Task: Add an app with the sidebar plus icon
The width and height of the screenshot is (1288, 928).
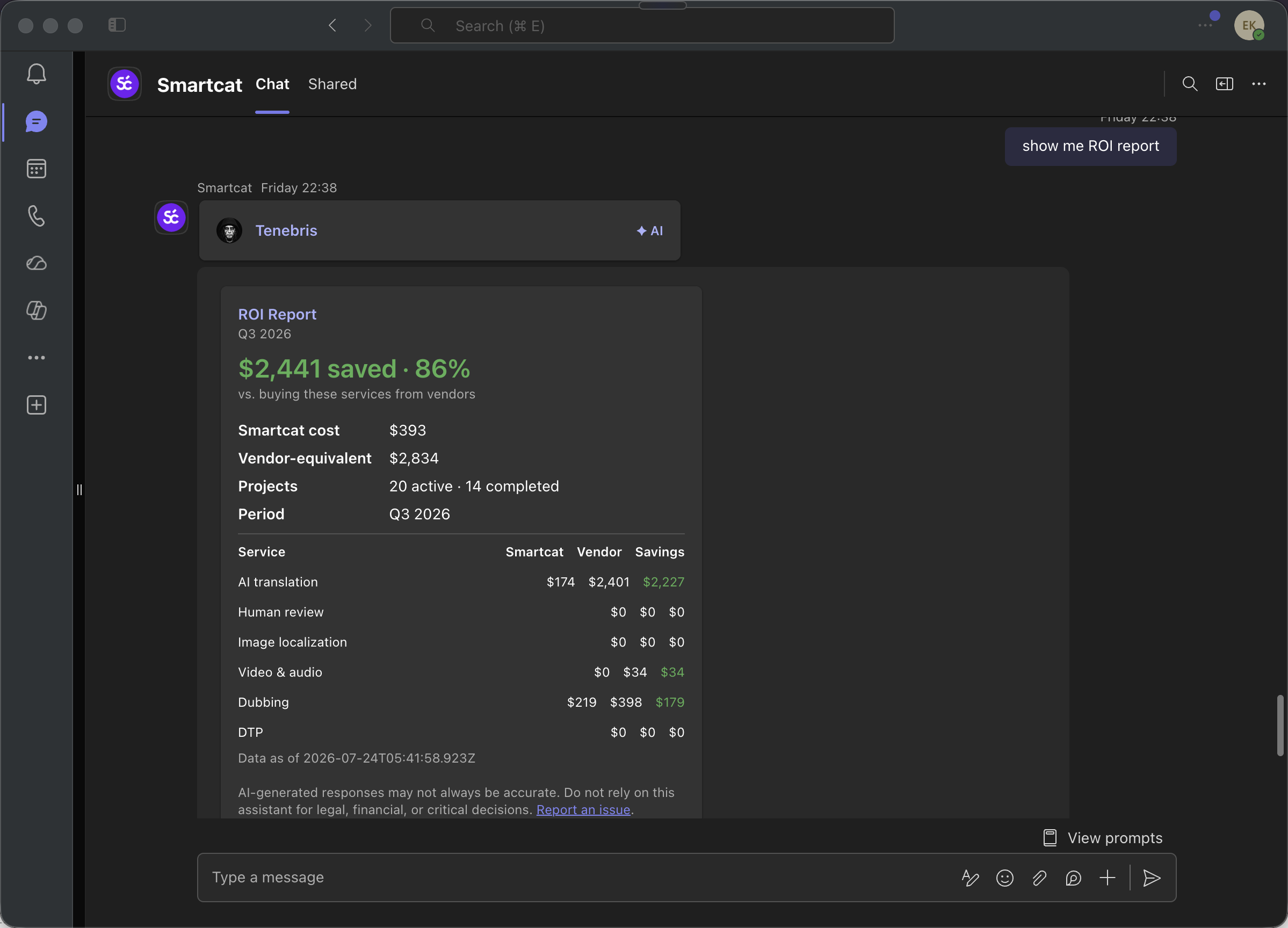Action: pos(37,405)
